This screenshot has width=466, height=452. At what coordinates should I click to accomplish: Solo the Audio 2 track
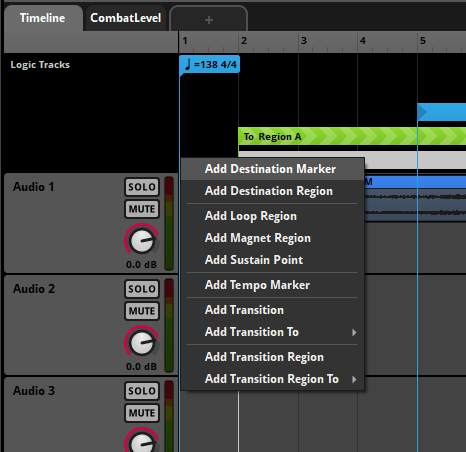click(x=142, y=289)
